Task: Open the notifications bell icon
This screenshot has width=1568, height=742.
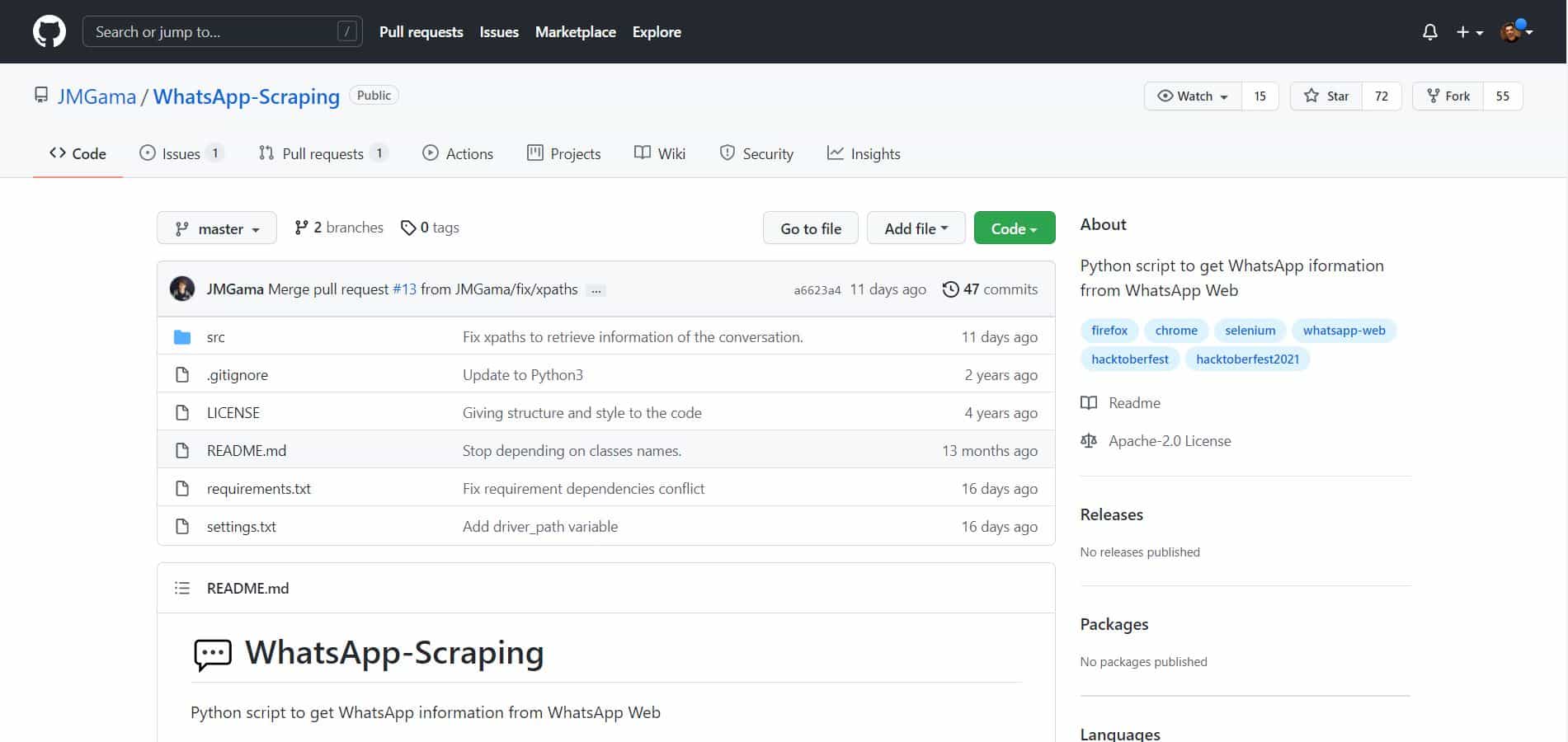Action: point(1429,32)
